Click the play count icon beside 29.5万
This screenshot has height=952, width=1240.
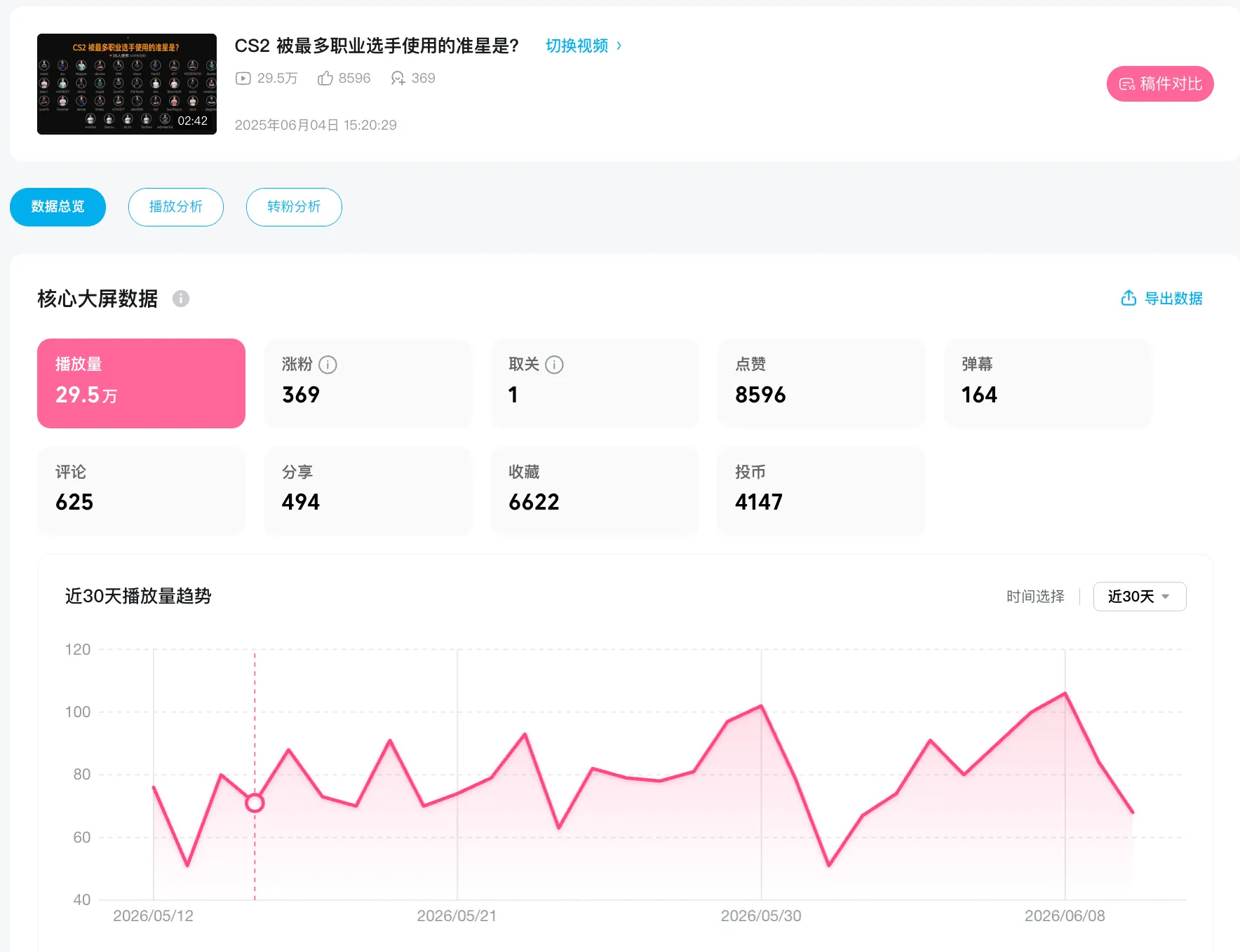243,79
